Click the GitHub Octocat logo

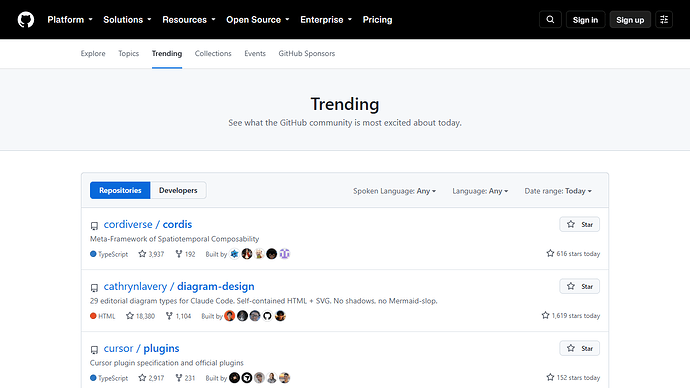pyautogui.click(x=26, y=20)
